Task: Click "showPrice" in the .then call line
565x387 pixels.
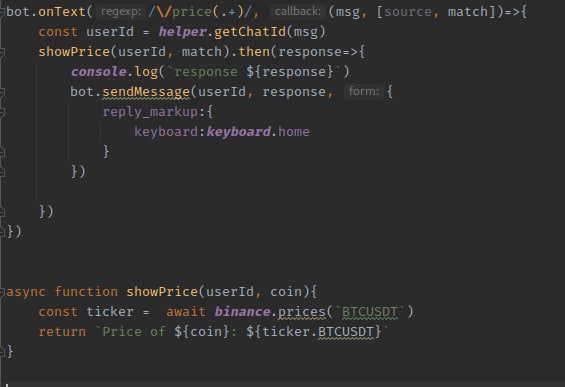Action: pos(74,52)
